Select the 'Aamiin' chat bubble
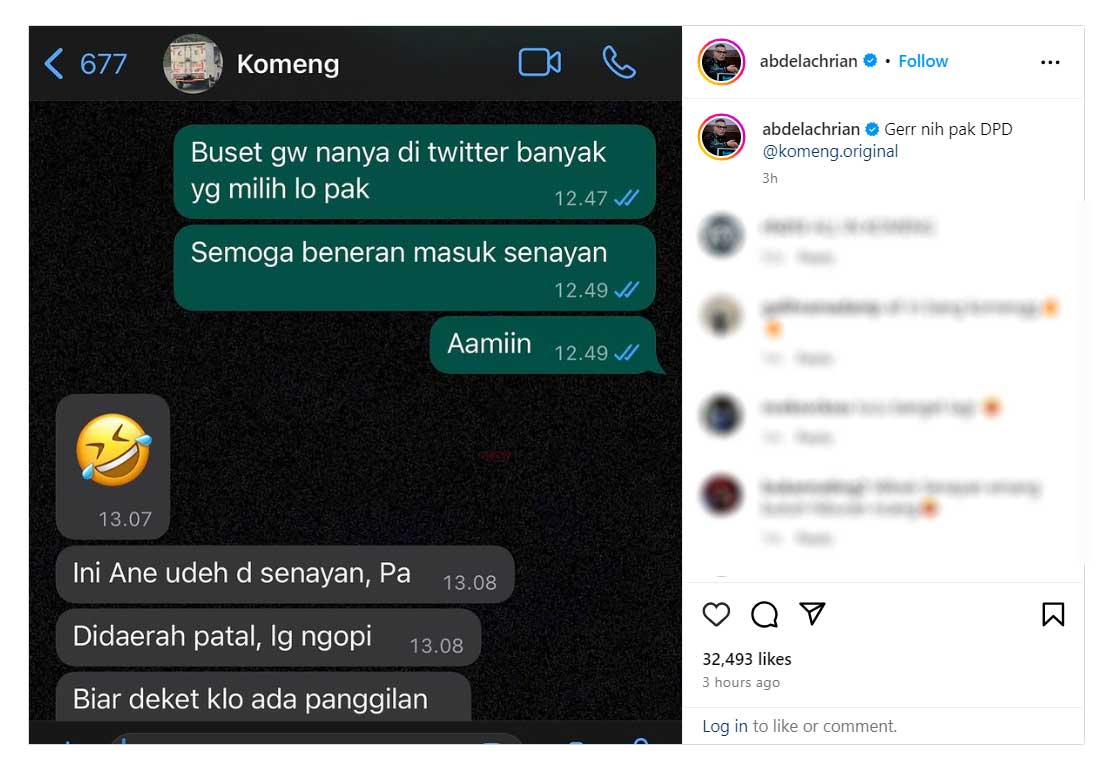 [x=543, y=345]
